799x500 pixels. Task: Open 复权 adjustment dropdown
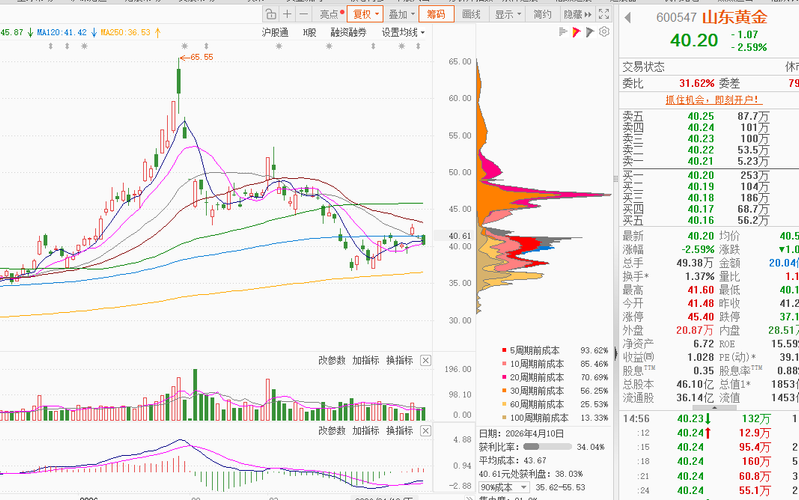tap(365, 14)
